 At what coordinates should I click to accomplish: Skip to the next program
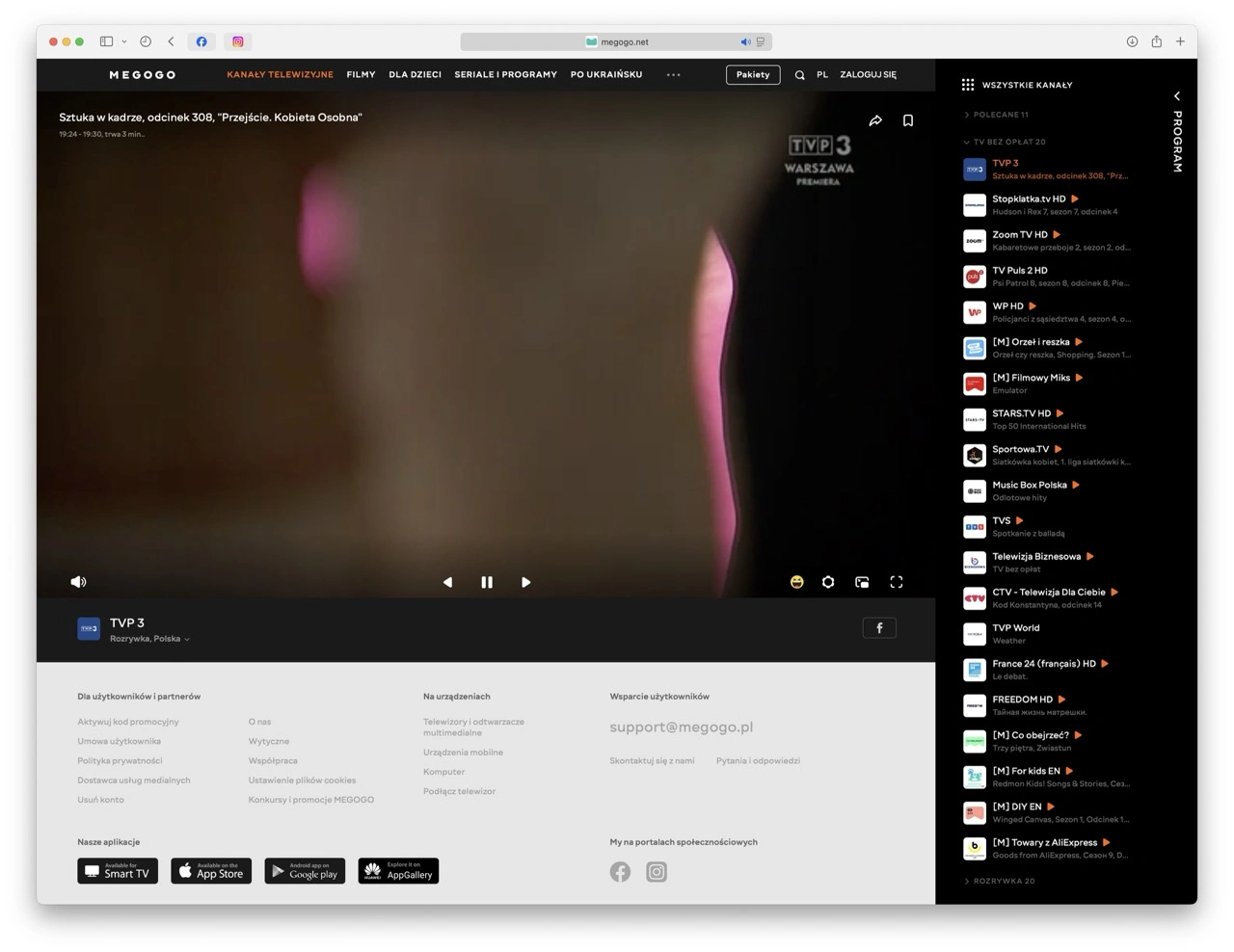point(525,582)
